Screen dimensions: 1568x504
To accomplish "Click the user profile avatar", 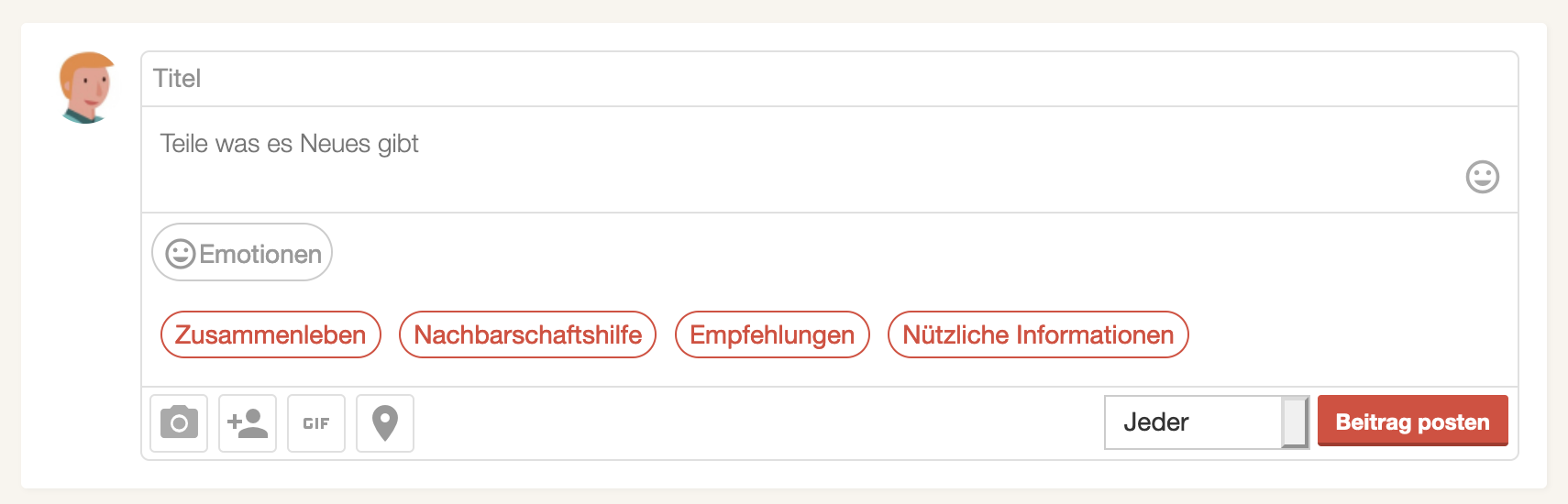I will [x=87, y=88].
